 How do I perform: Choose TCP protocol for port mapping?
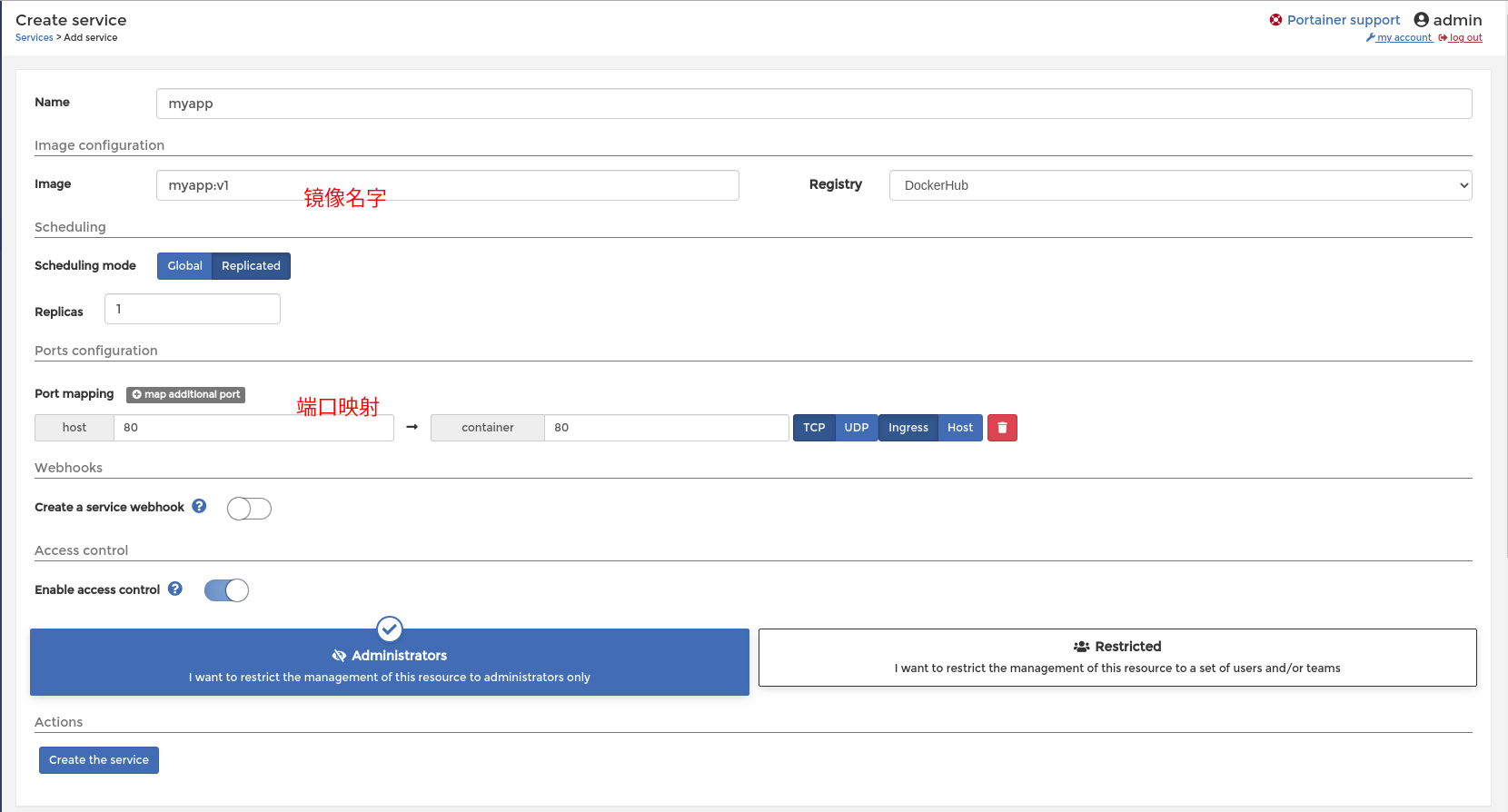click(x=814, y=428)
